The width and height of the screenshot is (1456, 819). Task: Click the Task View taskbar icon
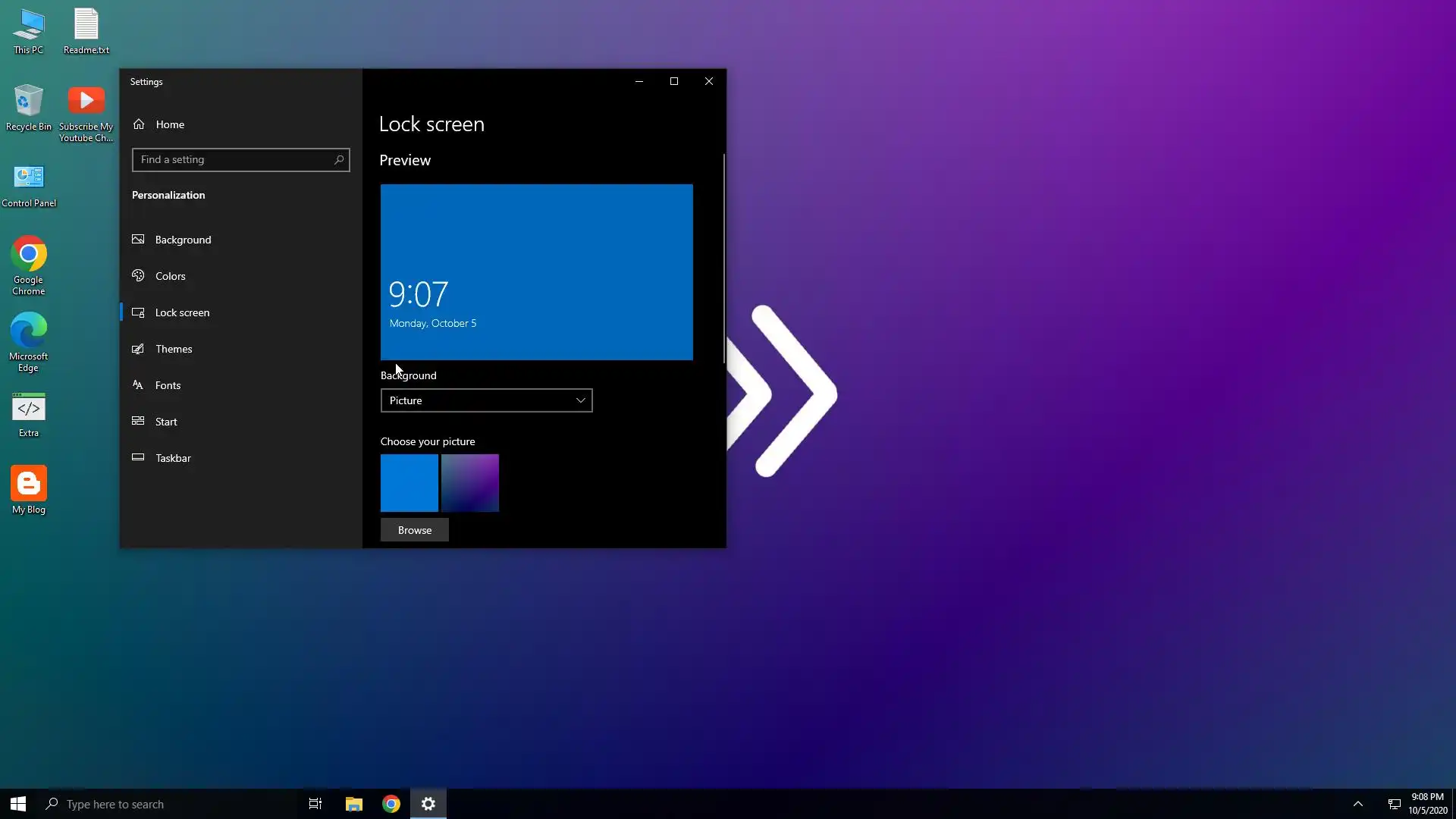(x=315, y=804)
